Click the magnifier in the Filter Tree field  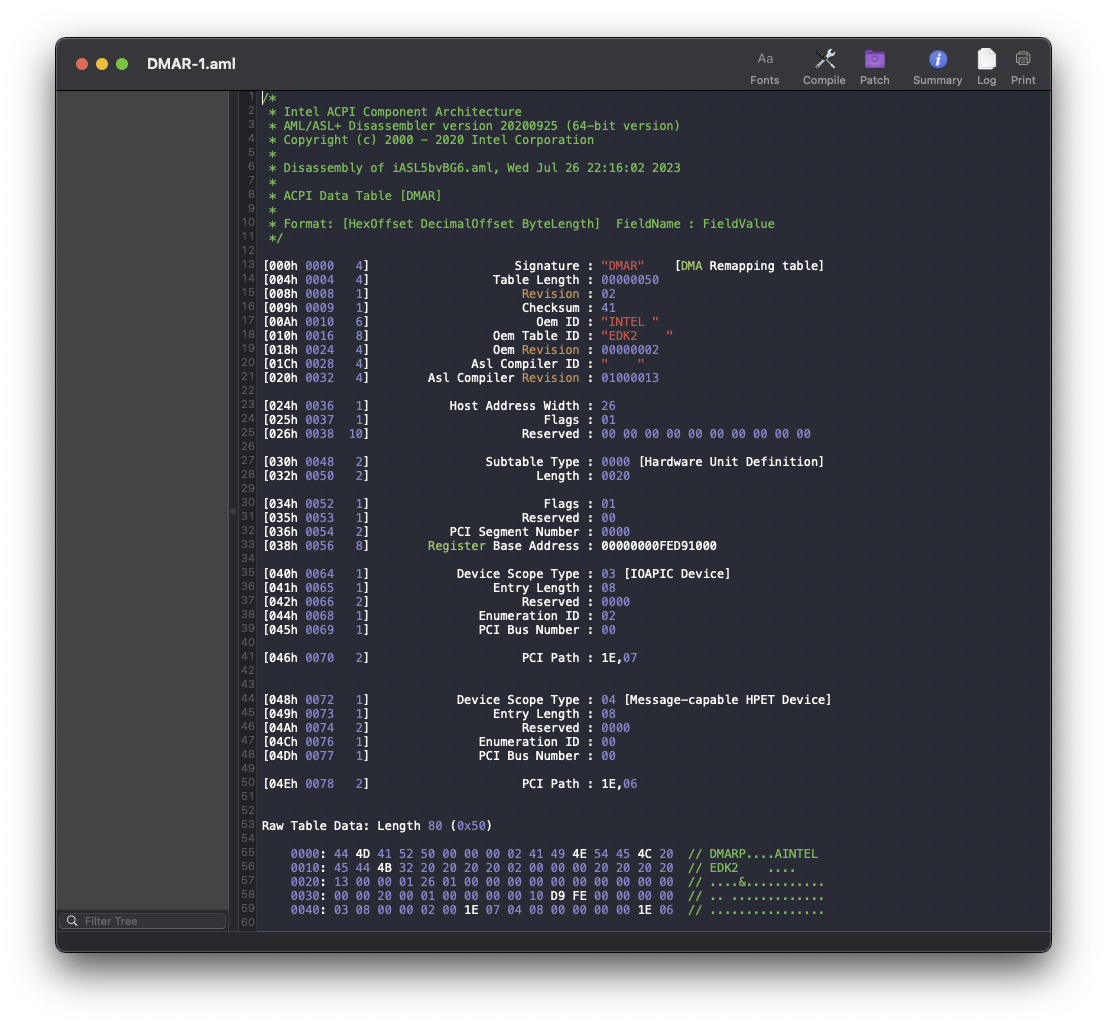71,920
